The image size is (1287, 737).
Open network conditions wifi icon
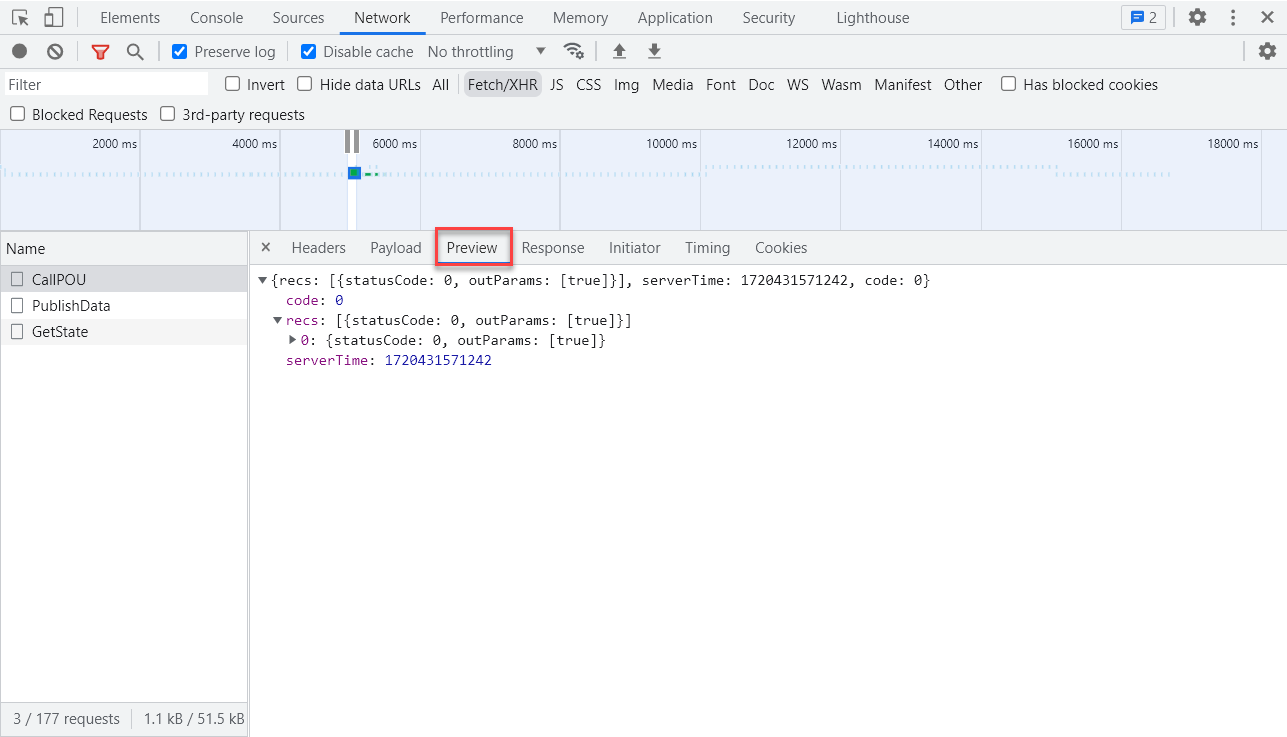click(573, 51)
